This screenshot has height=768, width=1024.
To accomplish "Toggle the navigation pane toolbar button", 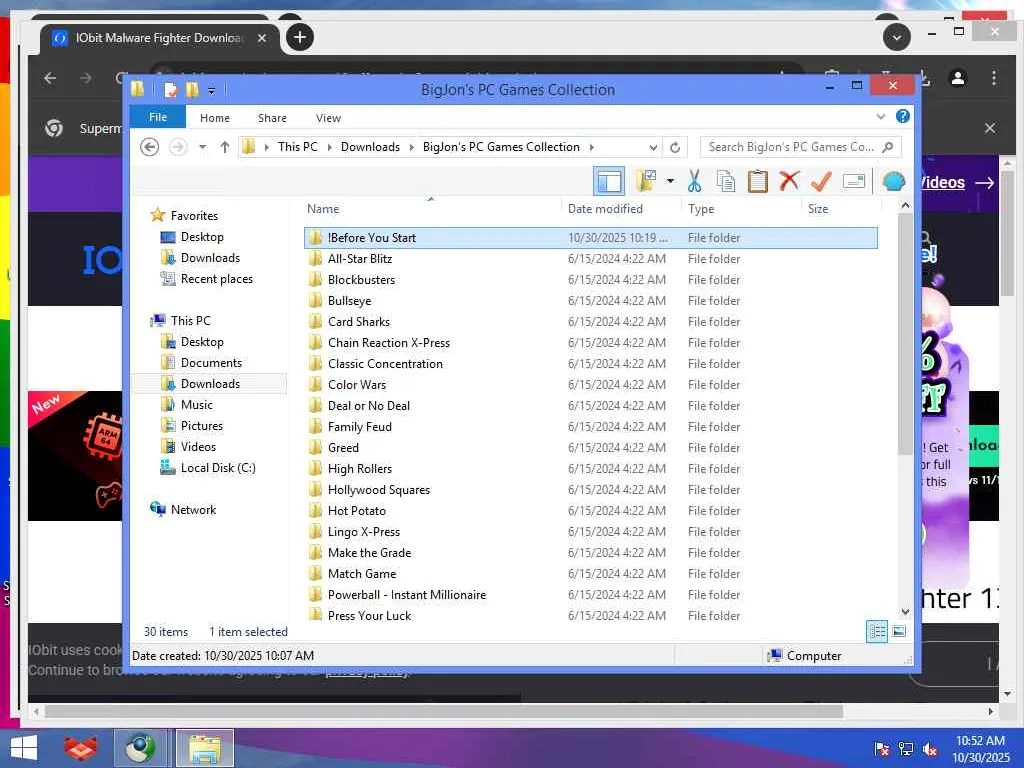I will 609,181.
